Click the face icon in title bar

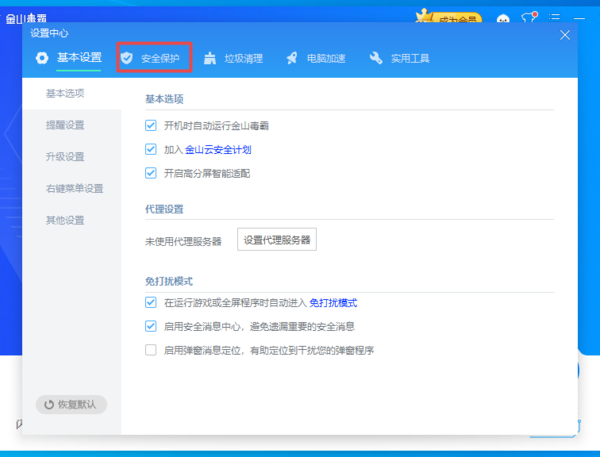(x=503, y=18)
